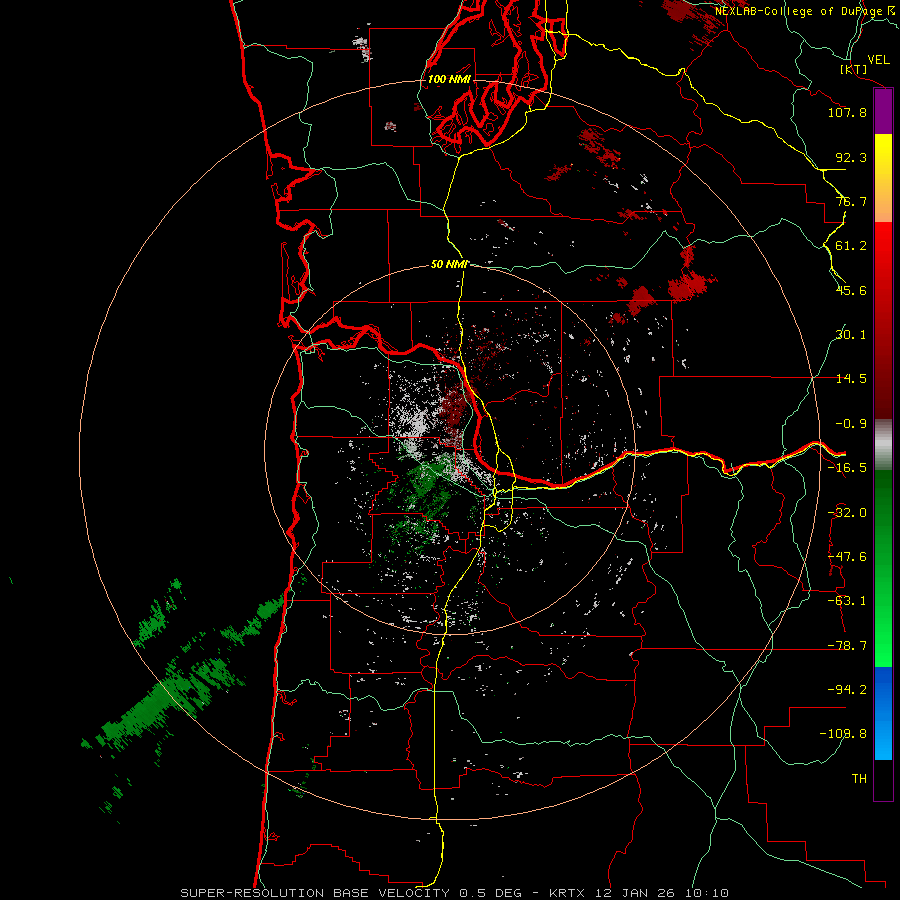Click the -109.8 scale value
Image resolution: width=900 pixels, height=900 pixels.
pyautogui.click(x=843, y=734)
